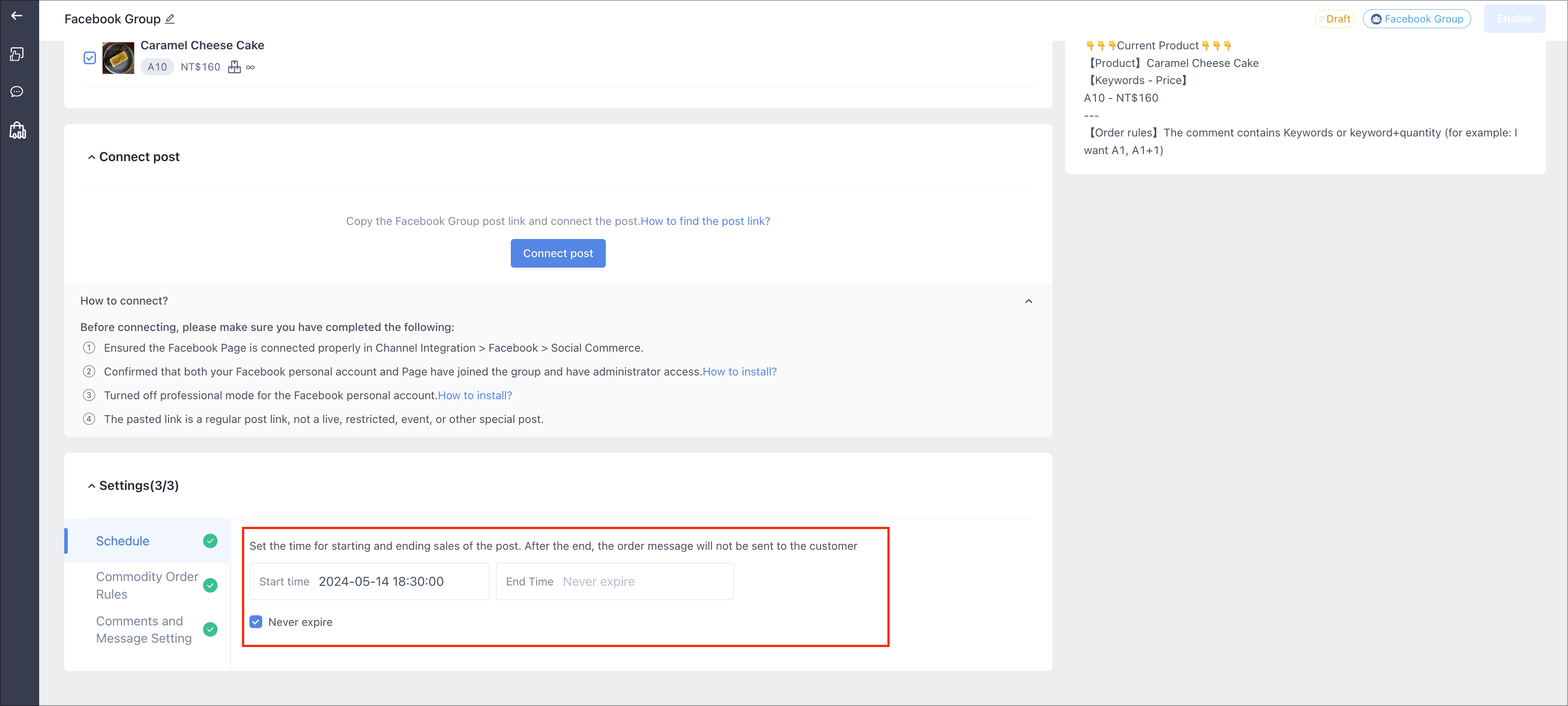1568x706 pixels.
Task: Click the infinity stock symbol
Action: pyautogui.click(x=250, y=67)
